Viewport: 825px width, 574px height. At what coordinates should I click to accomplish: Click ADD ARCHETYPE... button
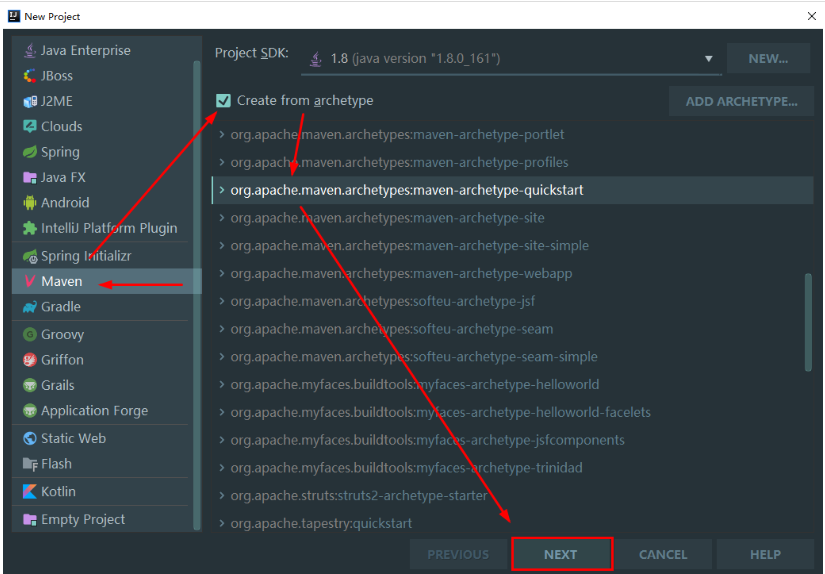(741, 102)
